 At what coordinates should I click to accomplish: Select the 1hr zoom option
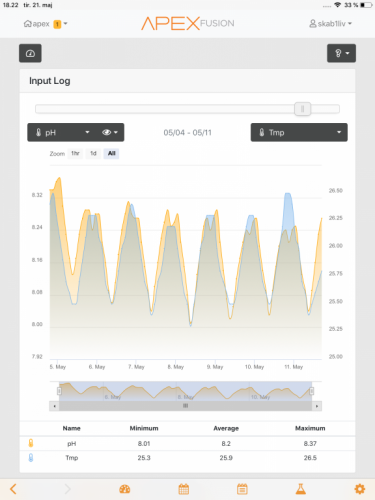75,153
